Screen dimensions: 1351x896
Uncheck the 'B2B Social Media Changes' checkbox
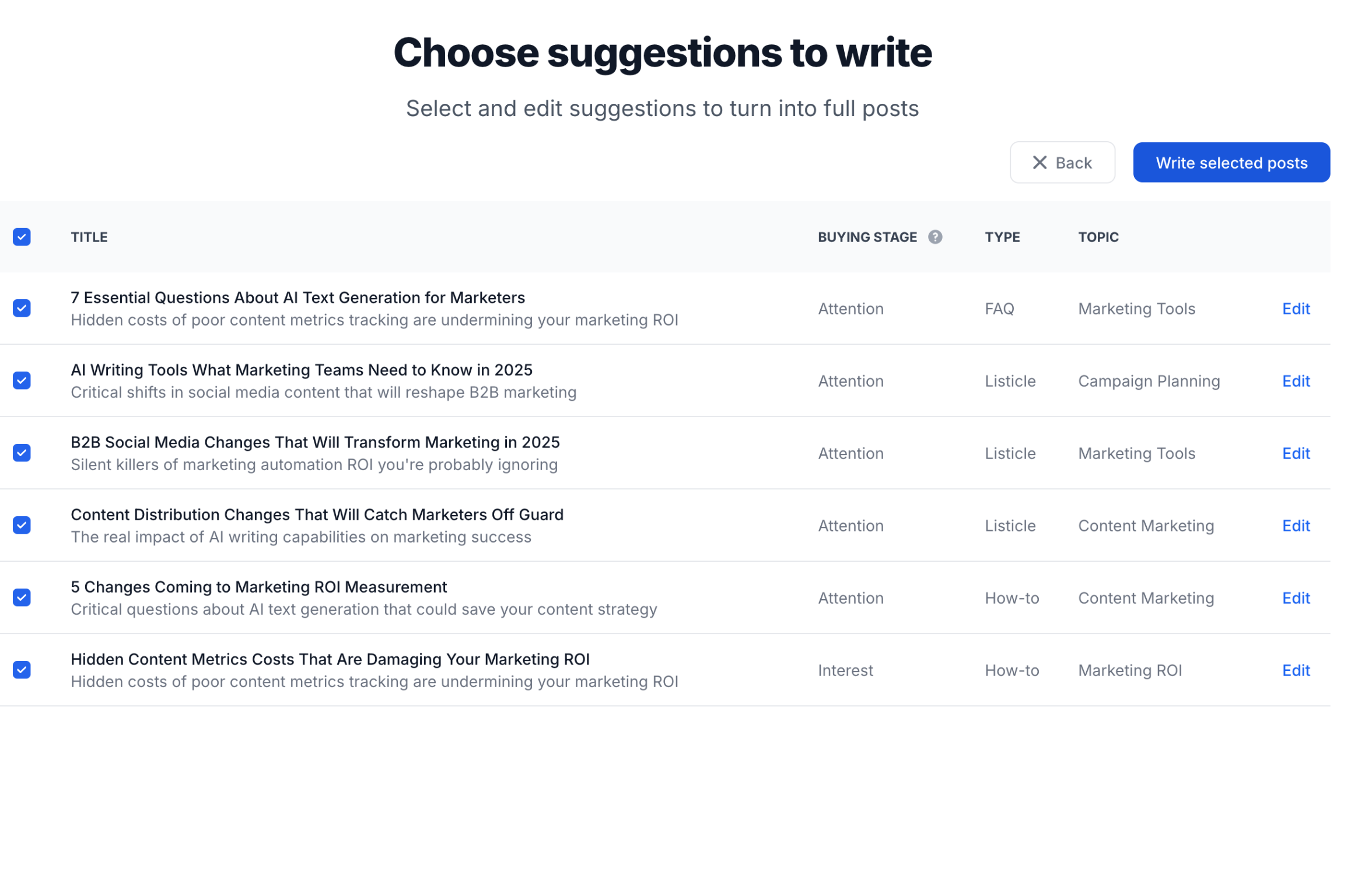[x=22, y=453]
